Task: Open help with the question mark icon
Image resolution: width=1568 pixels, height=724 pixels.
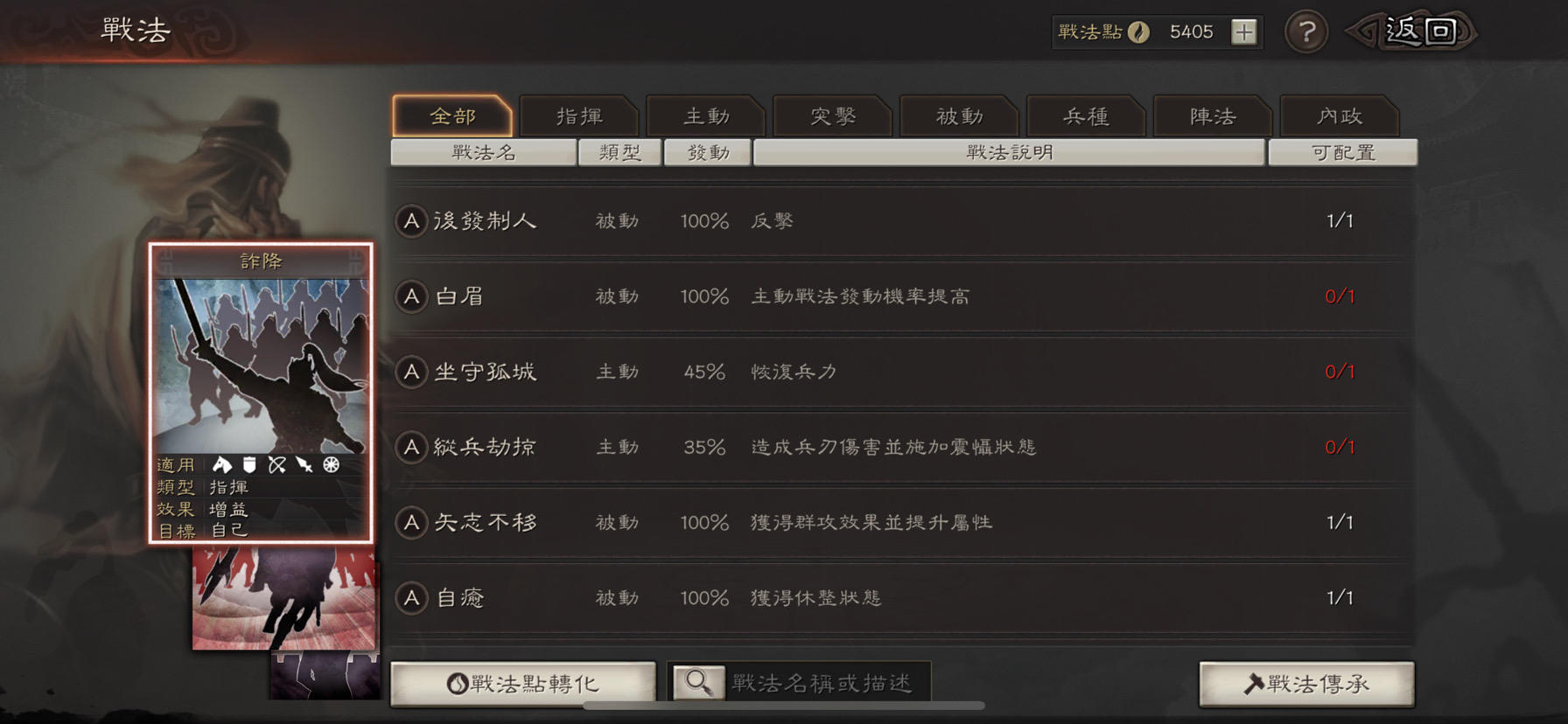Action: tap(1306, 32)
